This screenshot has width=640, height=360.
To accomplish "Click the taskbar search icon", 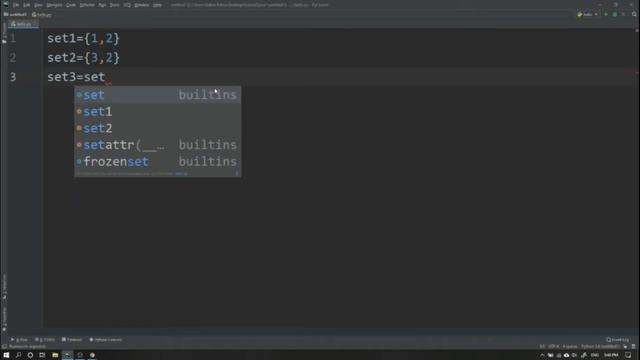I will (x=18, y=355).
